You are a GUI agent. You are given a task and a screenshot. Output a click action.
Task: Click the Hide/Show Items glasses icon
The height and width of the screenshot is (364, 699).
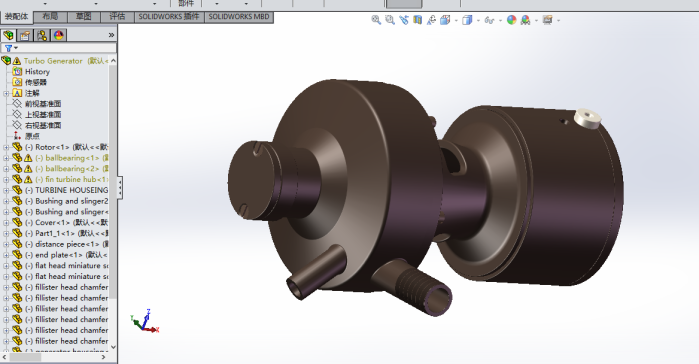[x=489, y=20]
